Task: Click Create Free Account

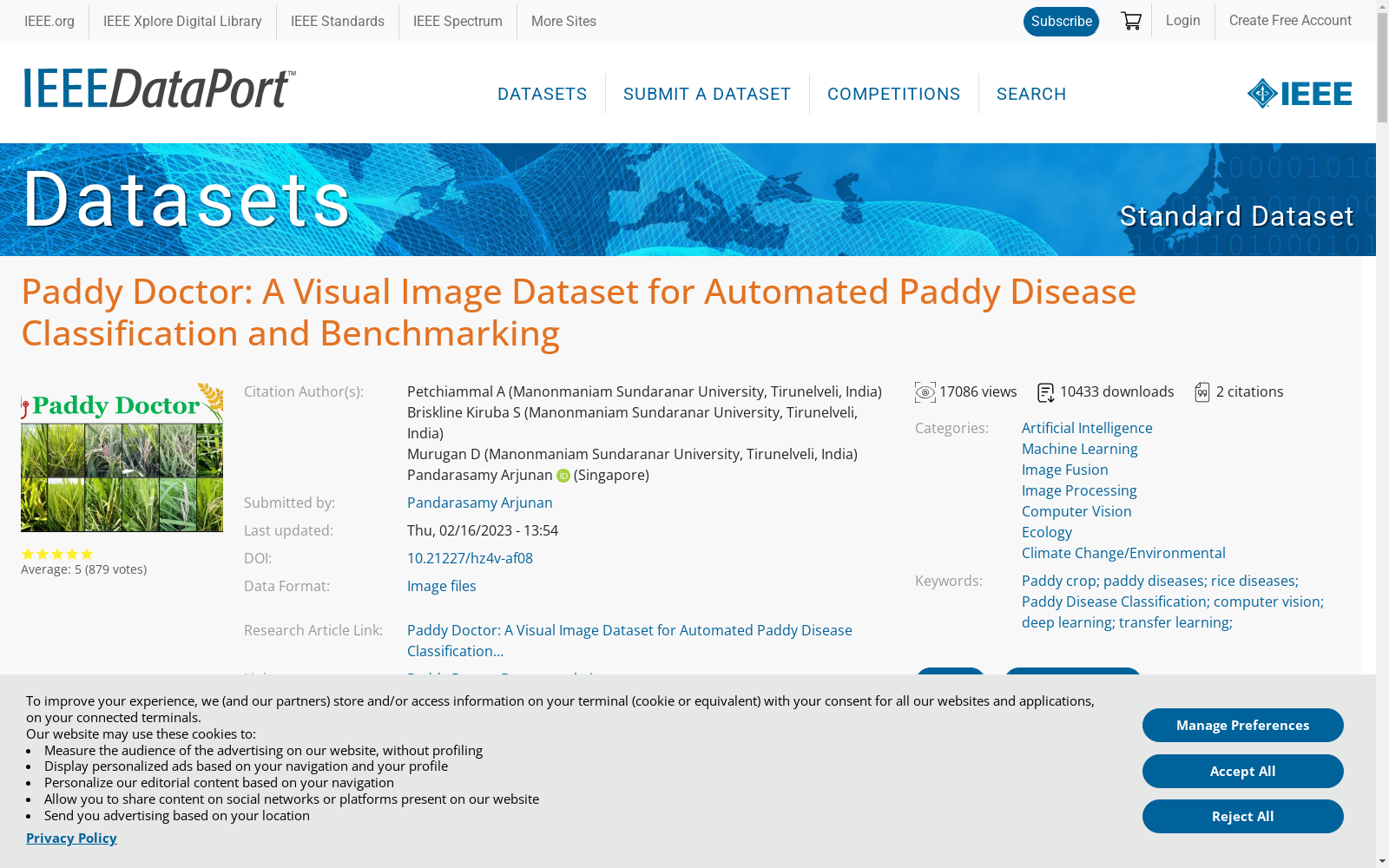Action: click(1290, 21)
